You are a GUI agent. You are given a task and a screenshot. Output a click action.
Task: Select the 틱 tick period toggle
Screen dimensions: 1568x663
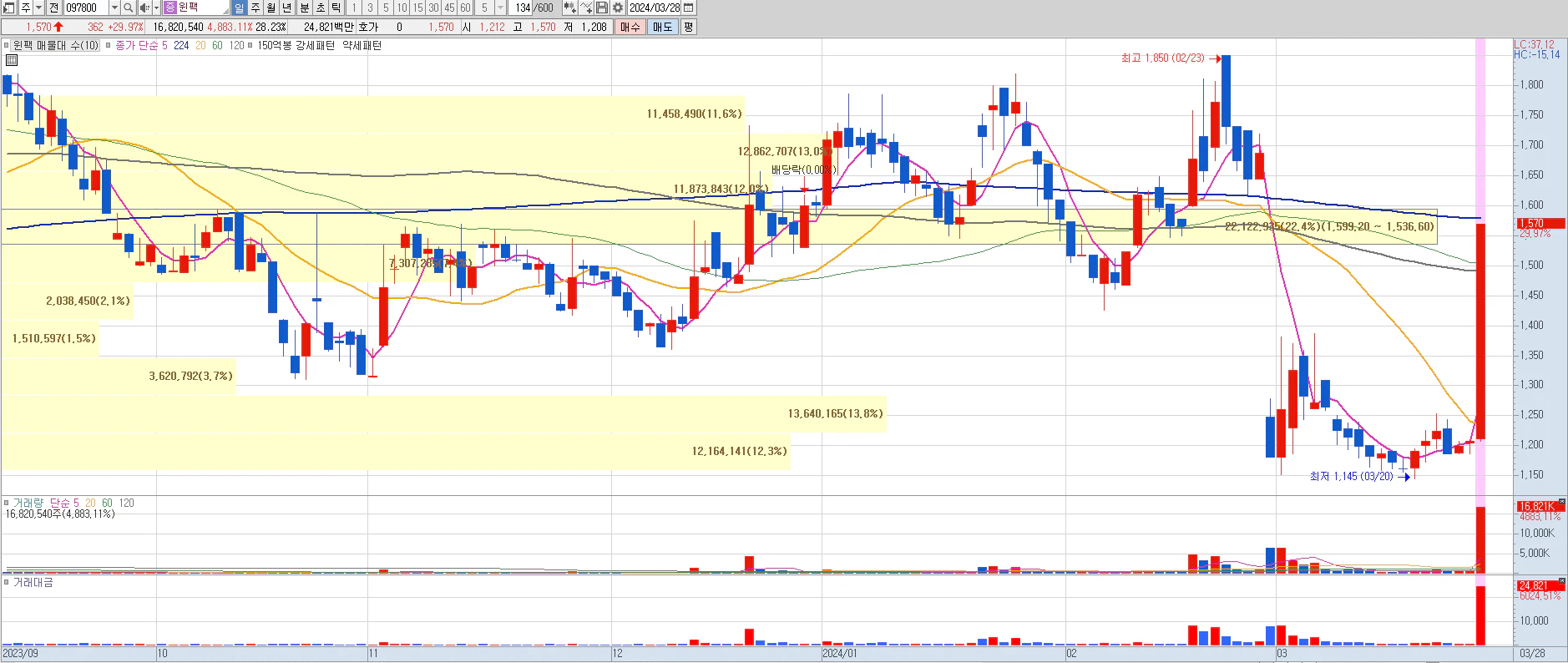point(336,8)
